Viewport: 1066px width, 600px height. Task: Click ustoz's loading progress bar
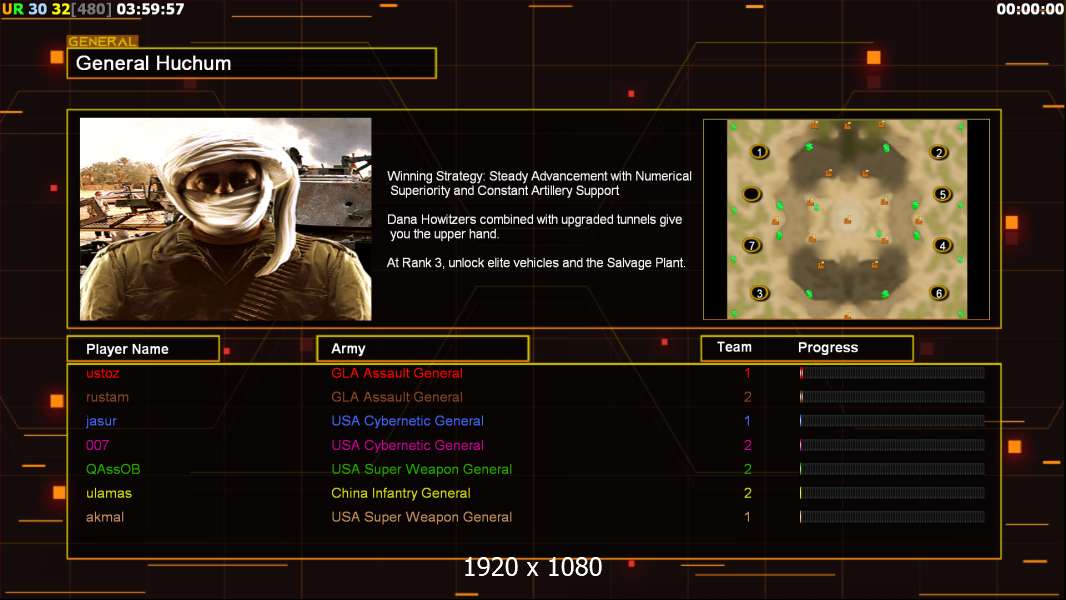coord(892,373)
